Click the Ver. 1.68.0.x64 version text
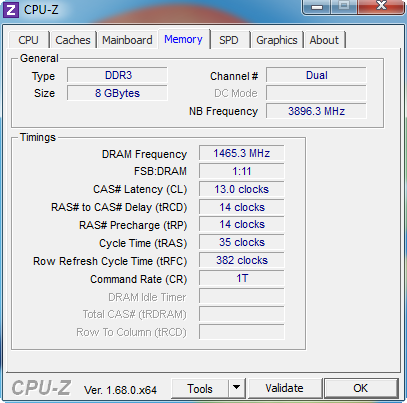 (120, 390)
